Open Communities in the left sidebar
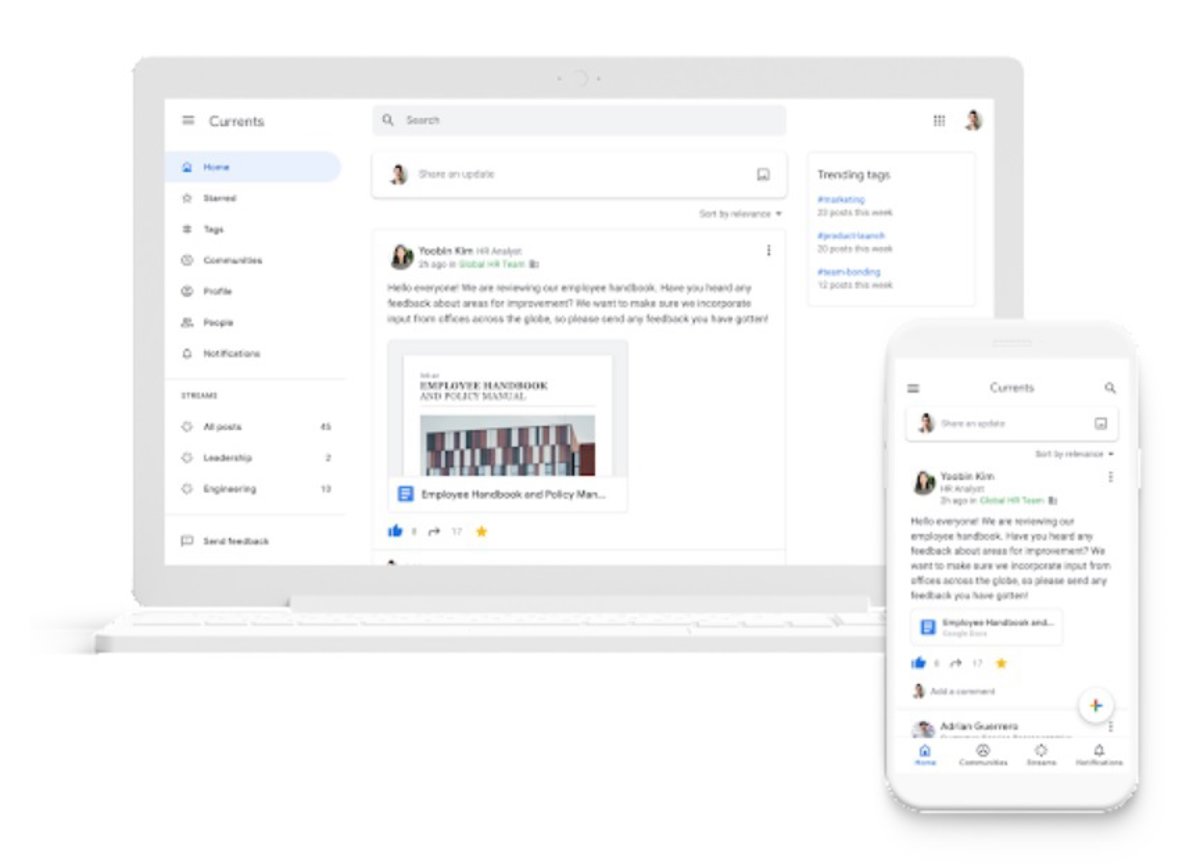Image resolution: width=1200 pixels, height=867 pixels. [232, 260]
